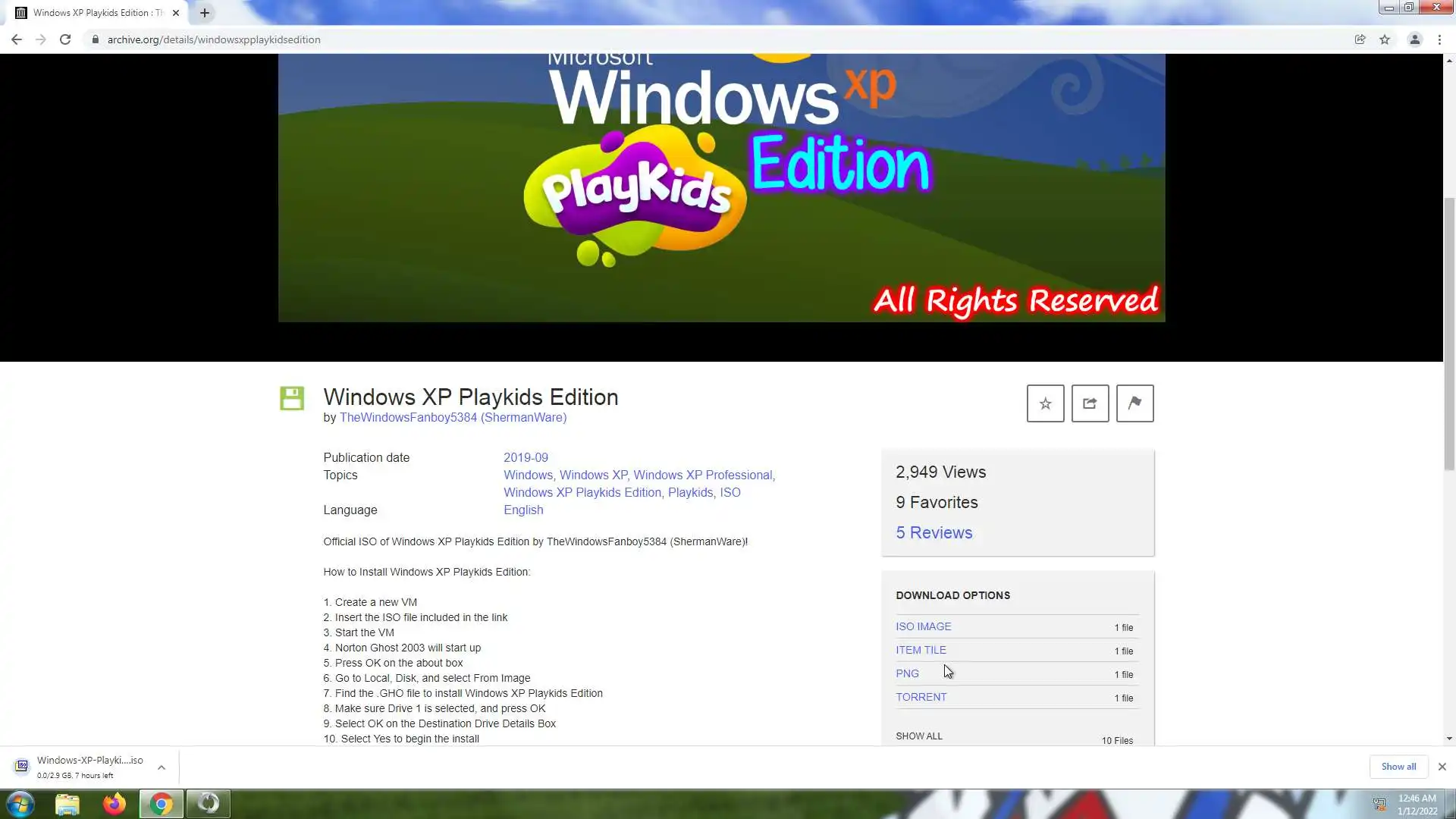Click the page vertical scrollbar thumb

tap(1449, 334)
